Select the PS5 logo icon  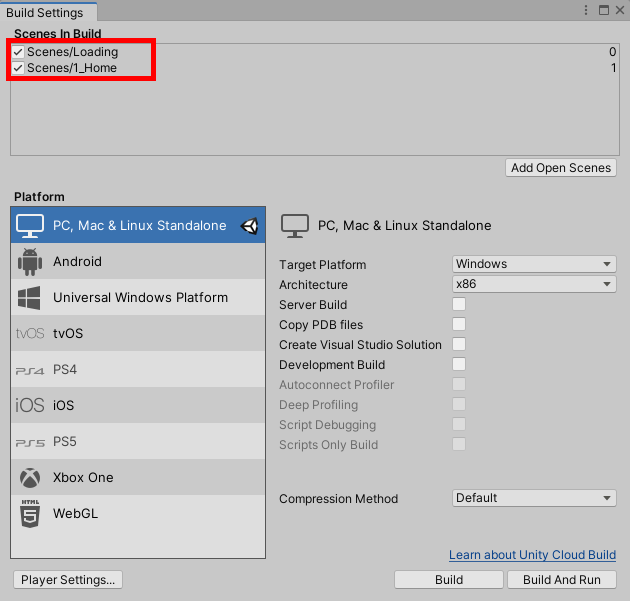point(30,443)
